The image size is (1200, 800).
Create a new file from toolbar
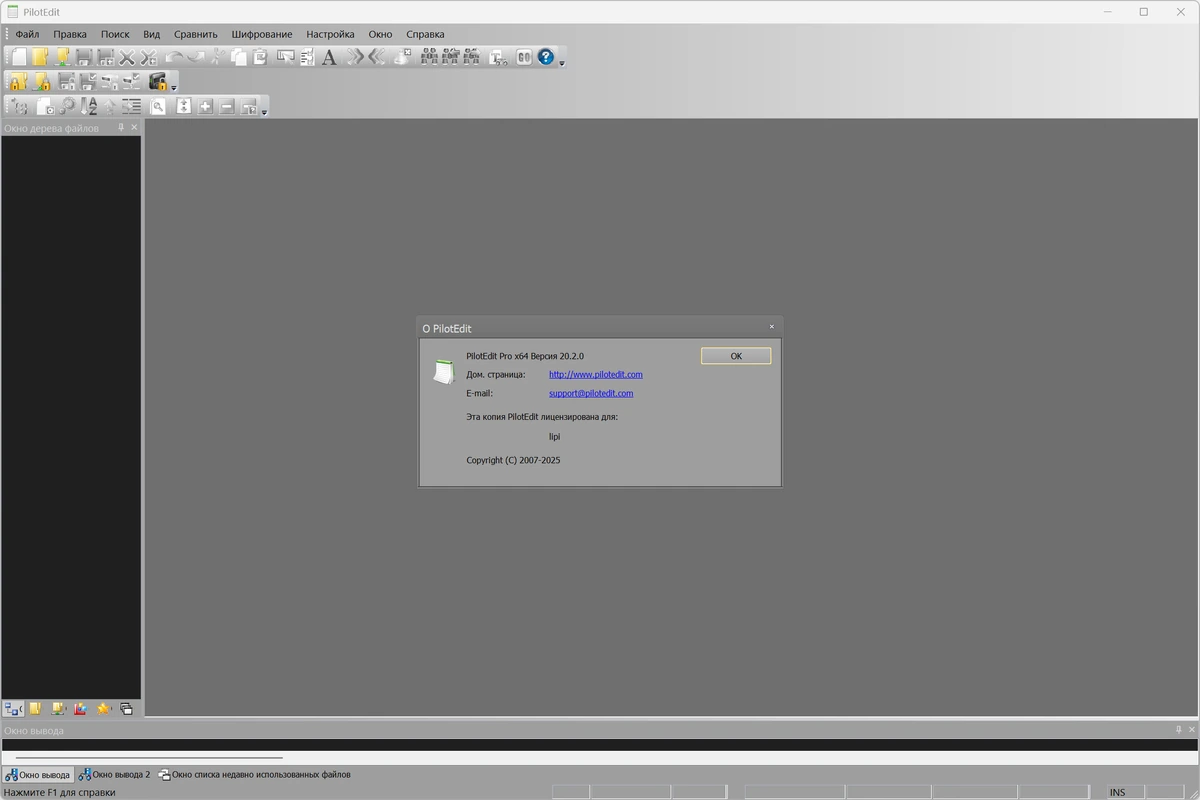point(18,57)
